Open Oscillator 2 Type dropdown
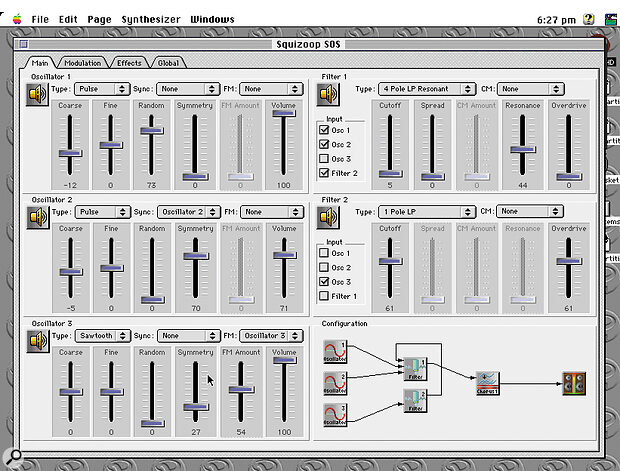Viewport: 620px width, 471px height. (103, 212)
